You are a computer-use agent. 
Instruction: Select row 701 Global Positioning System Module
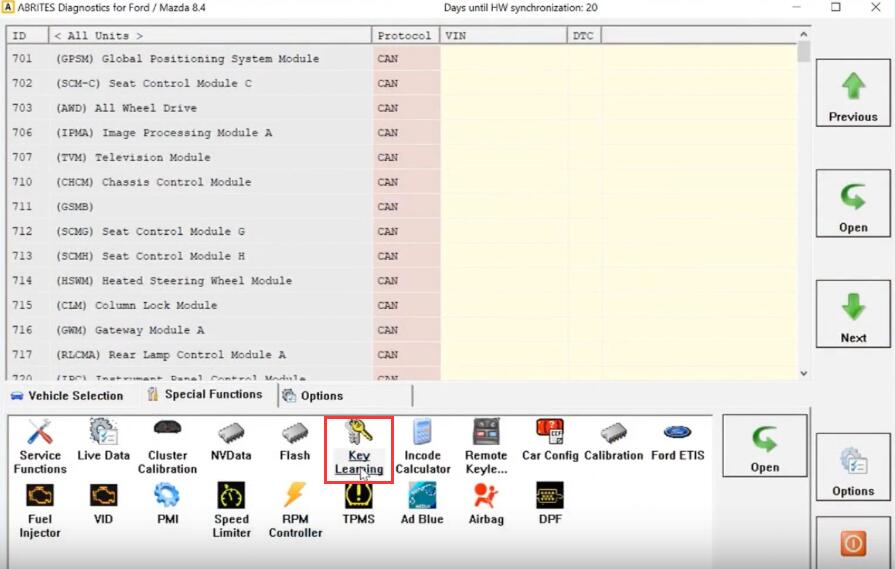[x=402, y=58]
